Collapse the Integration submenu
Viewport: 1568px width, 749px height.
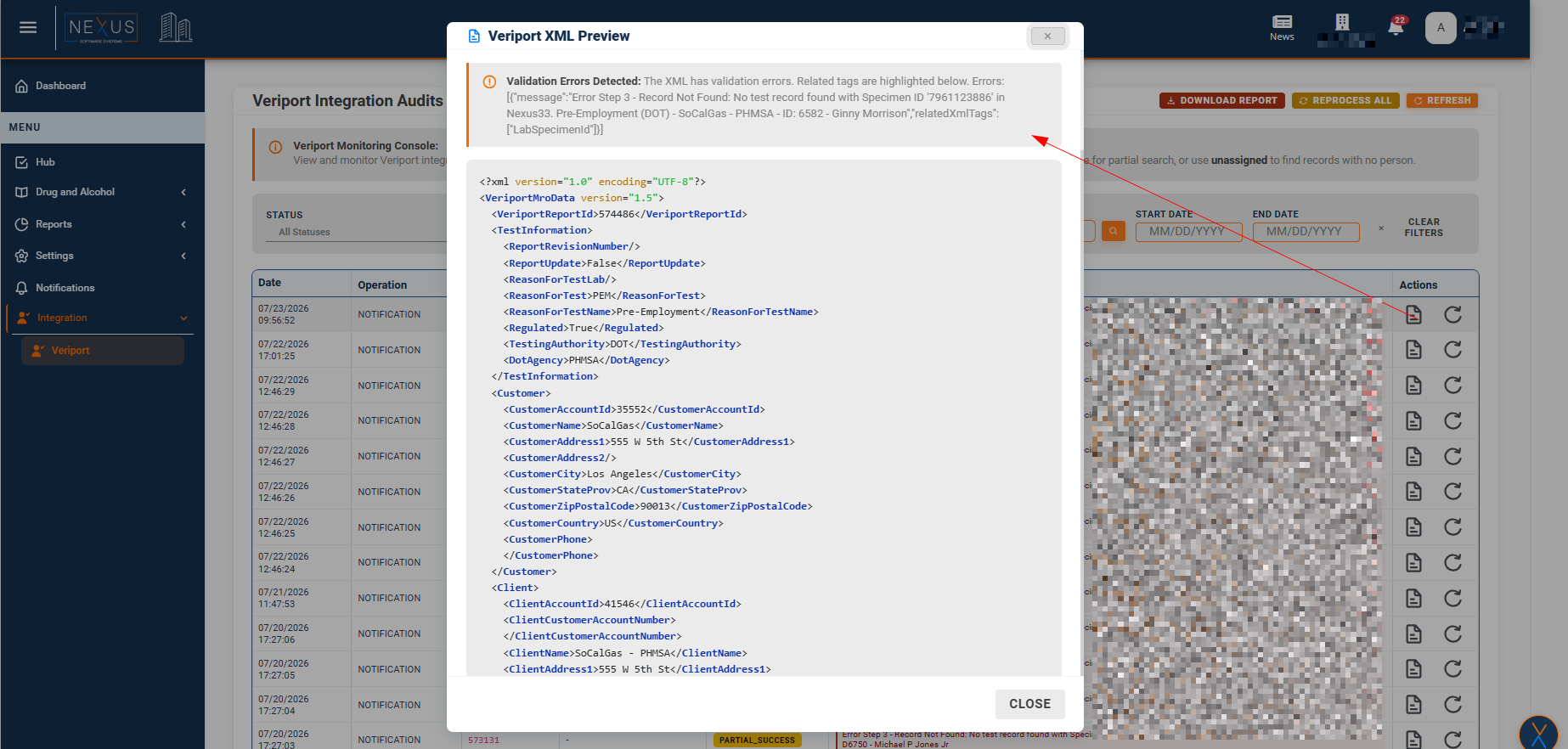(102, 318)
